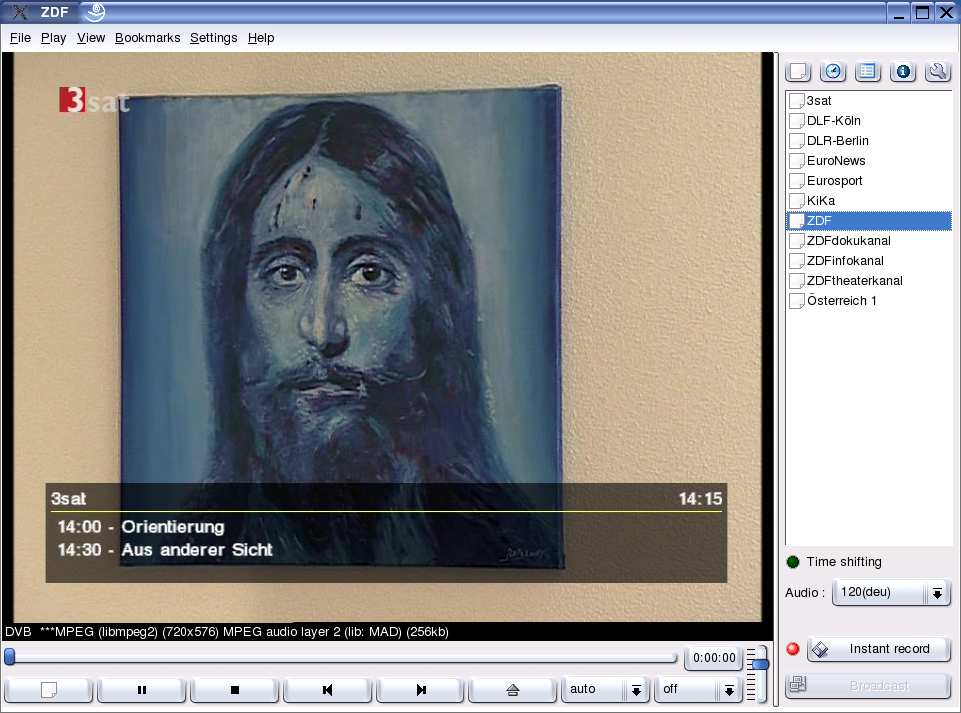Toggle the Time shifting indicator

tap(794, 562)
